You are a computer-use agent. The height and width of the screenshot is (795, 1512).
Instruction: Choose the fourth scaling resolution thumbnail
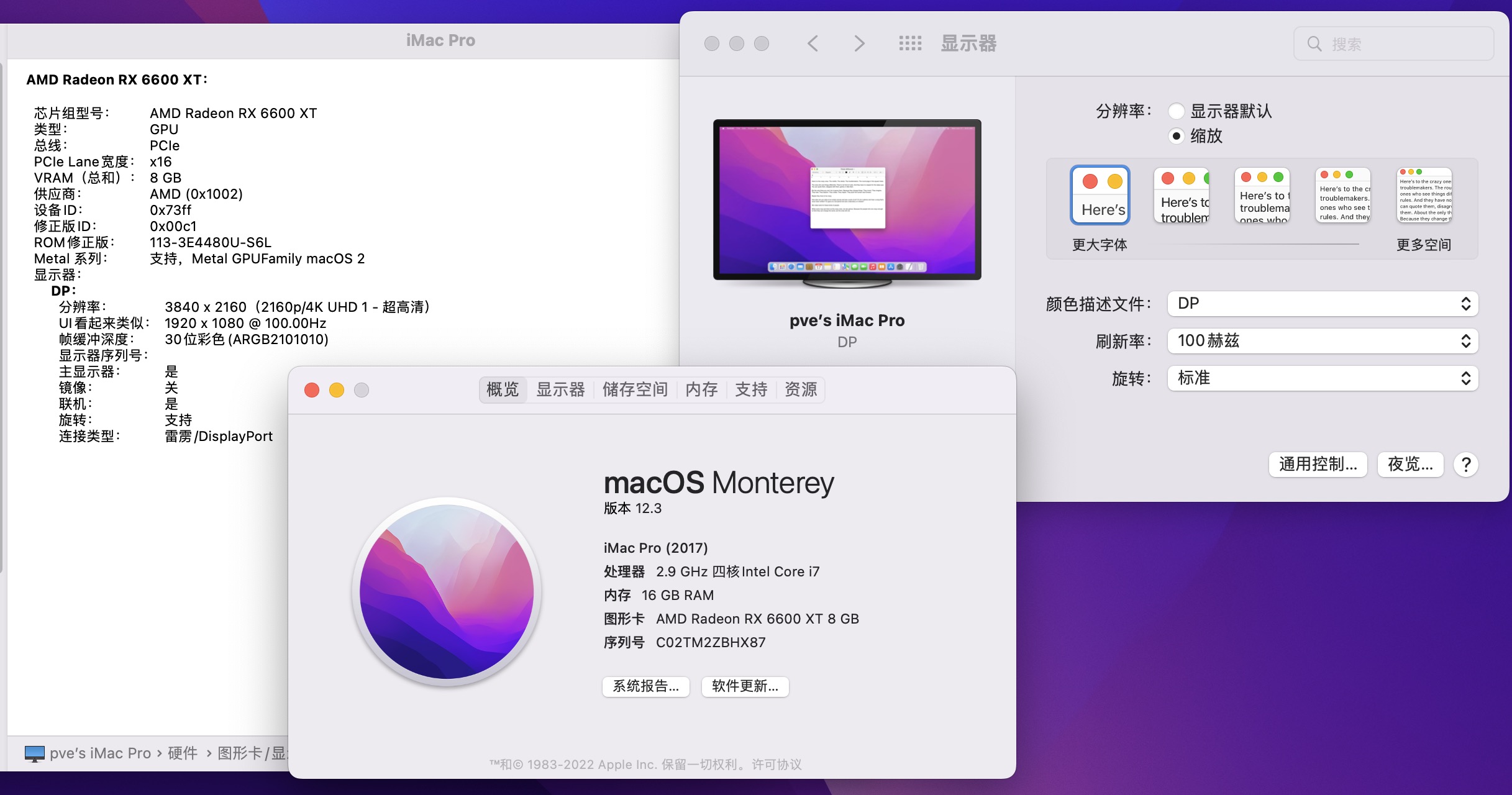pos(1343,195)
